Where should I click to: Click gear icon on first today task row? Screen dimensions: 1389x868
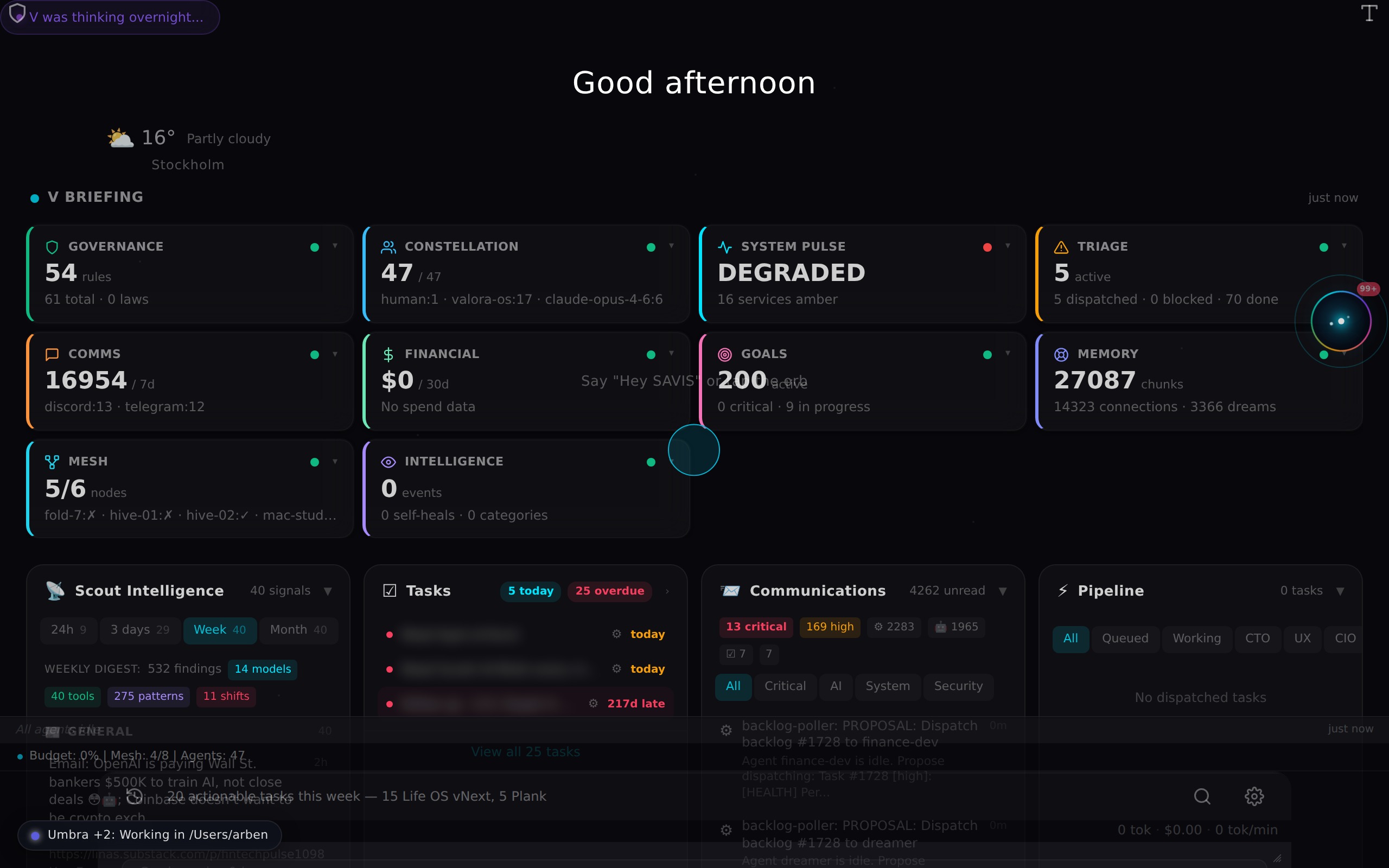(x=616, y=634)
